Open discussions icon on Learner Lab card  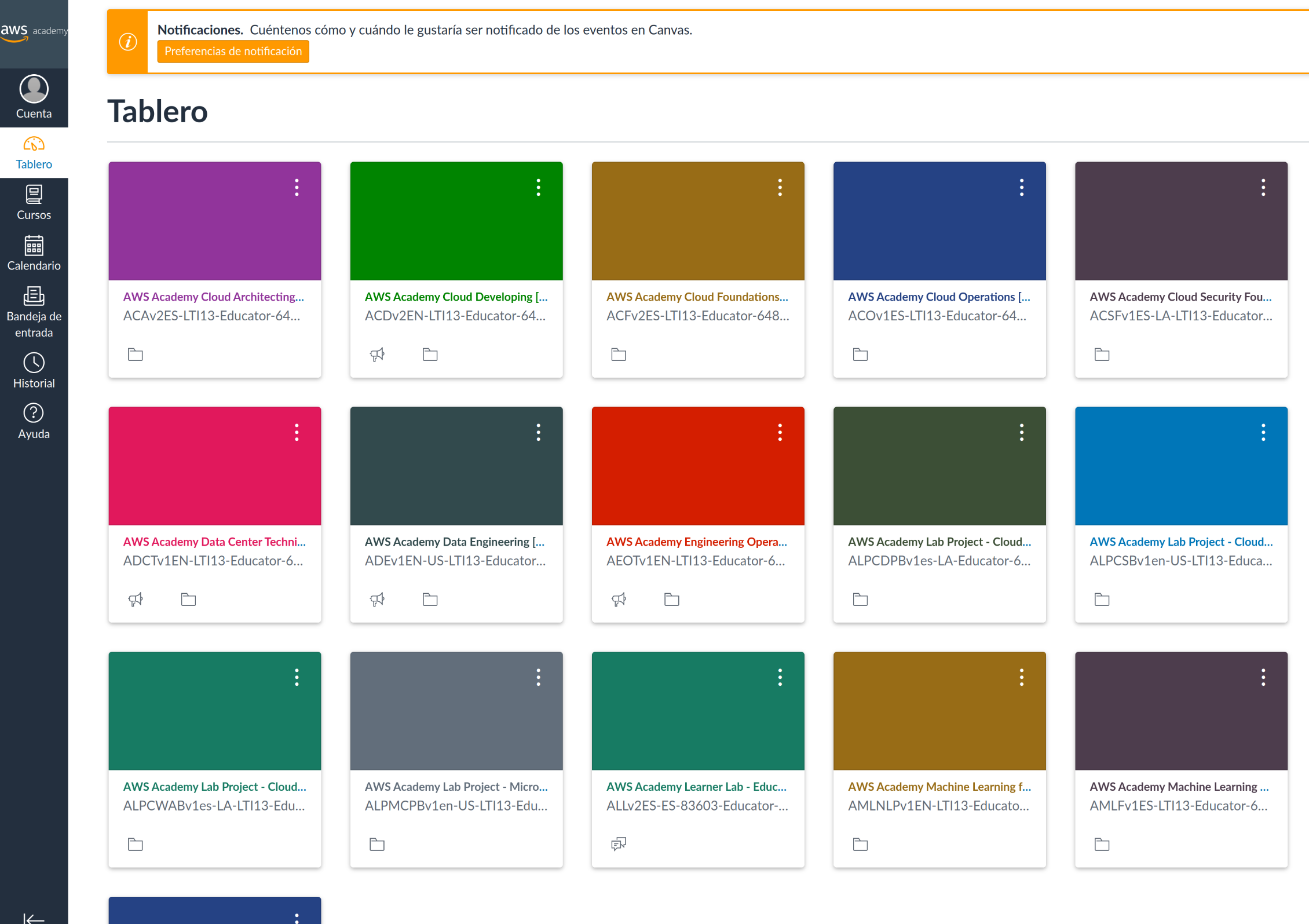(619, 844)
